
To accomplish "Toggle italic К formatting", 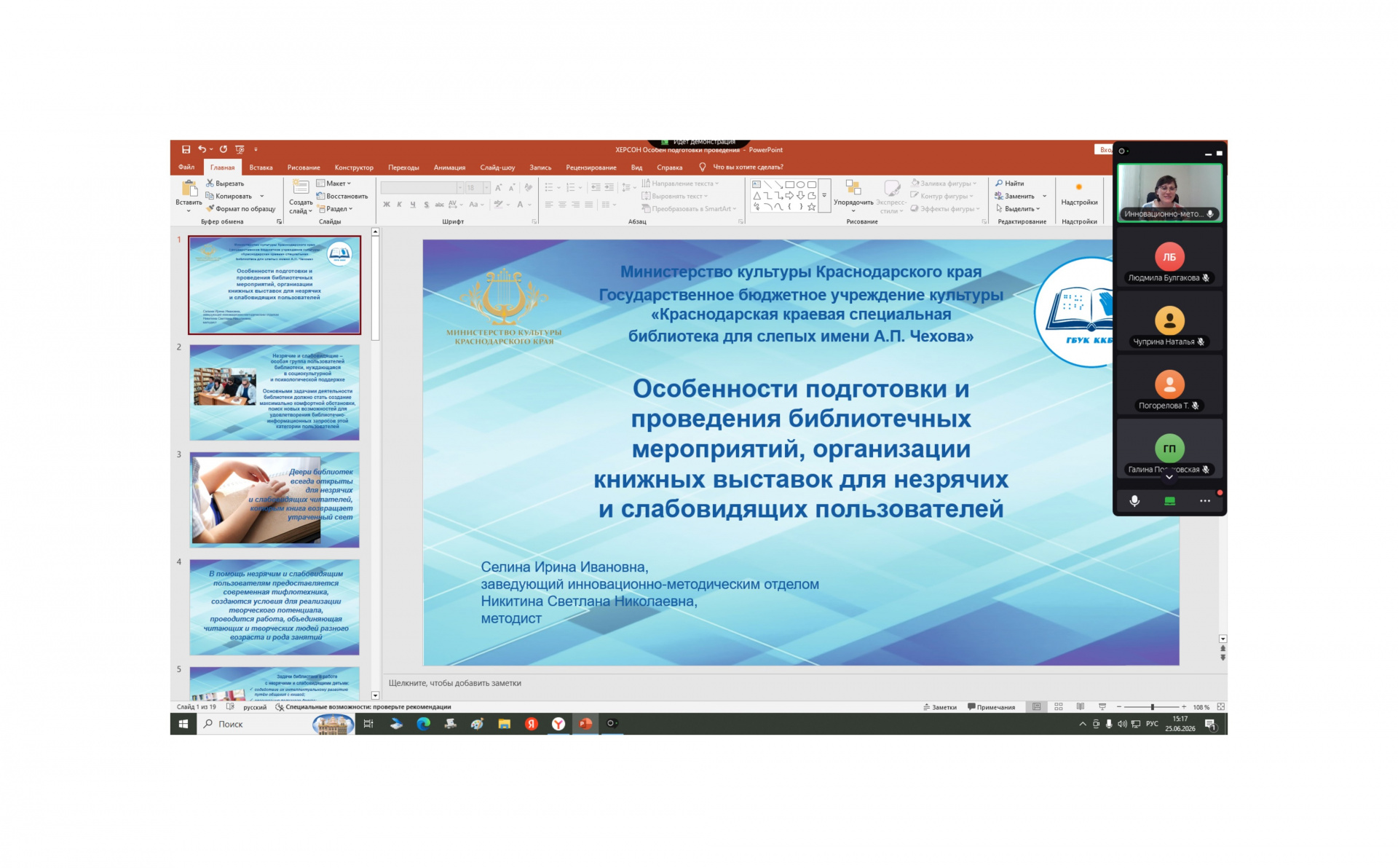I will 400,205.
